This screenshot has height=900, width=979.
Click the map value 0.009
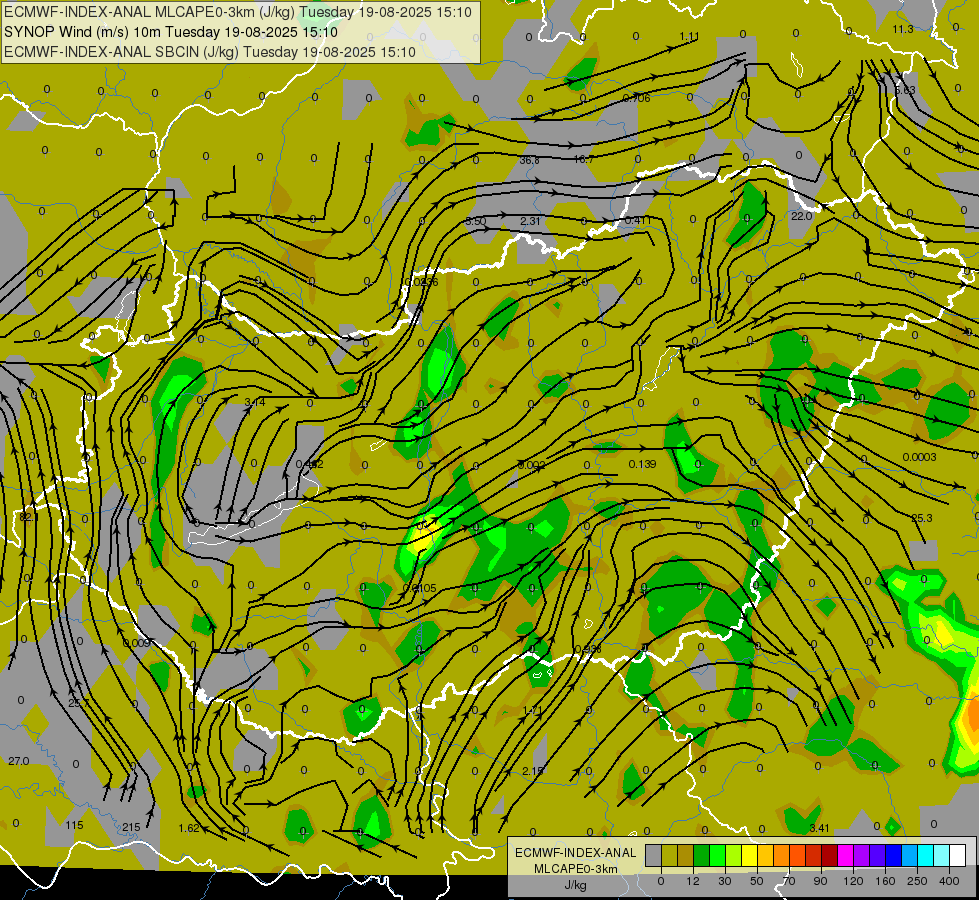click(x=137, y=643)
